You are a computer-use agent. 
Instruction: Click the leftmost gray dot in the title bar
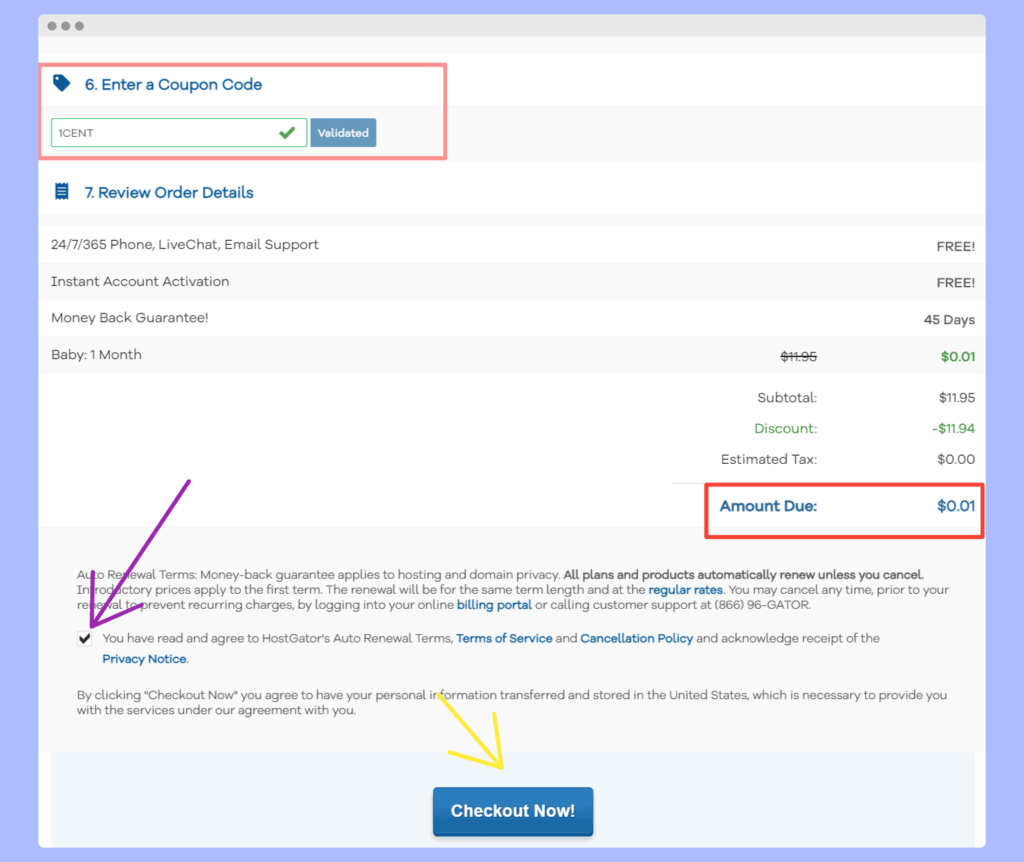(x=52, y=25)
